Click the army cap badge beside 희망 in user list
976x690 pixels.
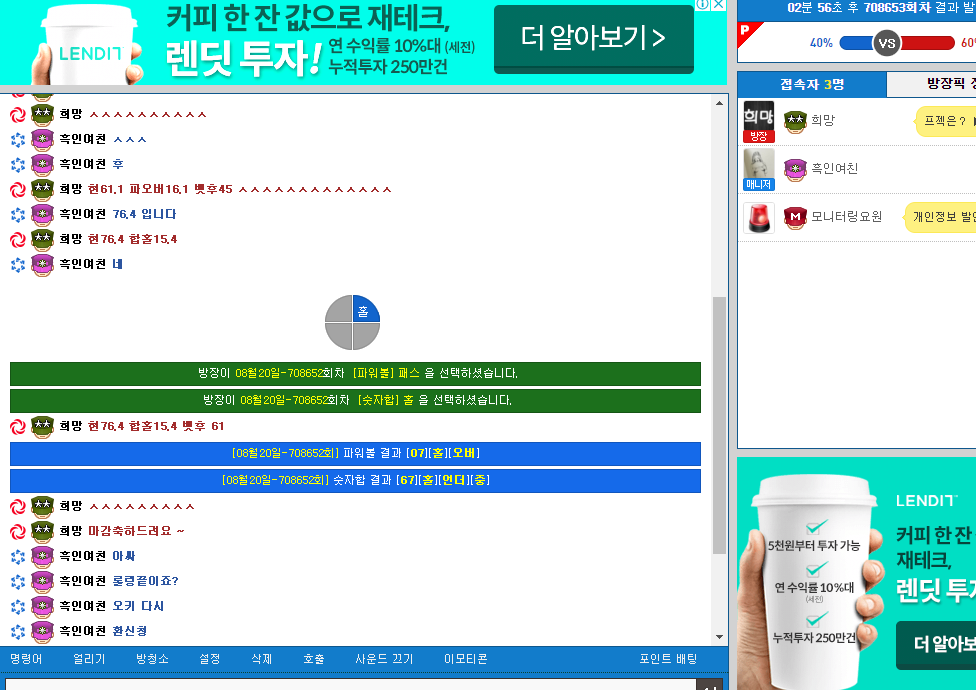tap(795, 121)
